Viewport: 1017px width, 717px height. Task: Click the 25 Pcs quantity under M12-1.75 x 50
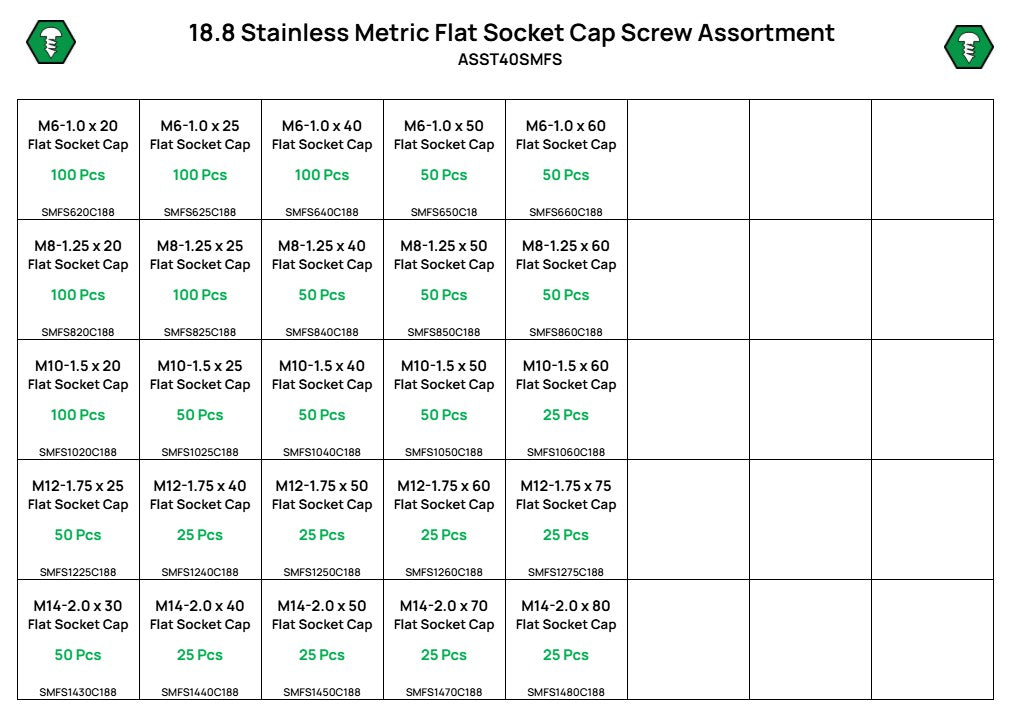click(322, 535)
